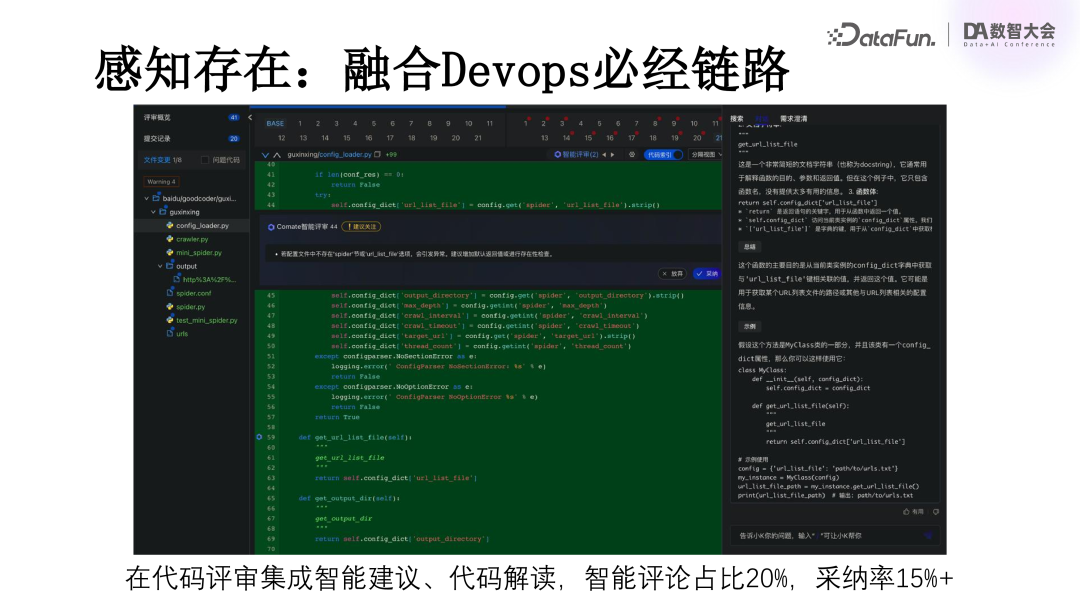
Task: Select red-dotted version 14
Action: 566,138
